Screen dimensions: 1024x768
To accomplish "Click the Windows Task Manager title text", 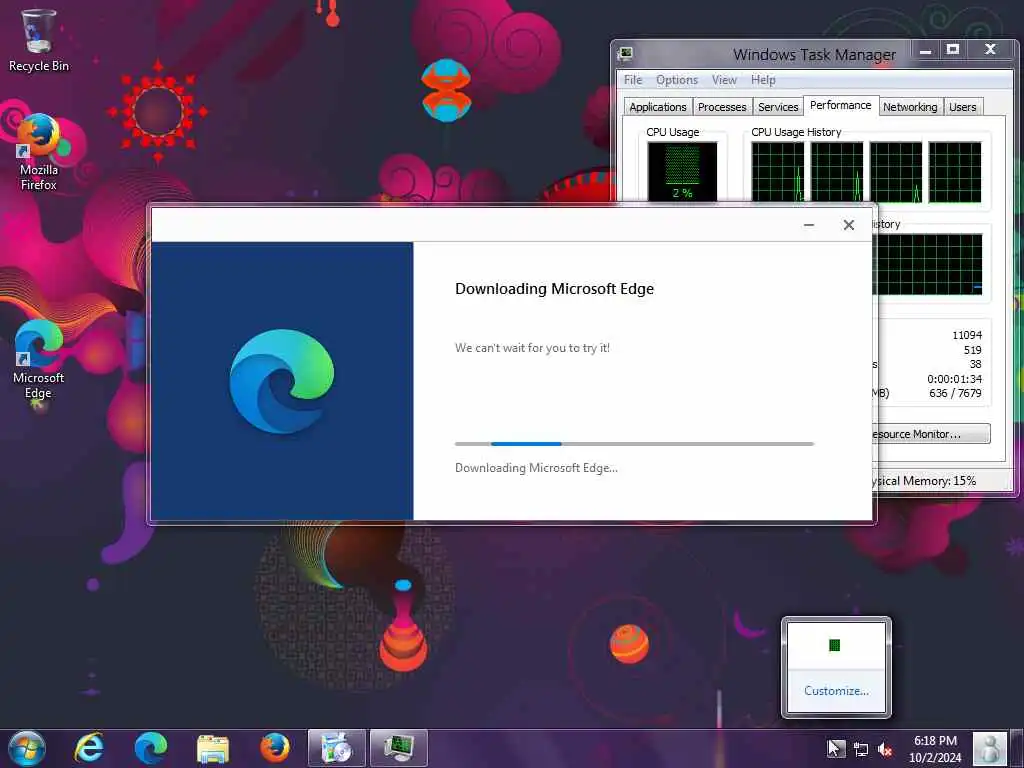I will (814, 54).
